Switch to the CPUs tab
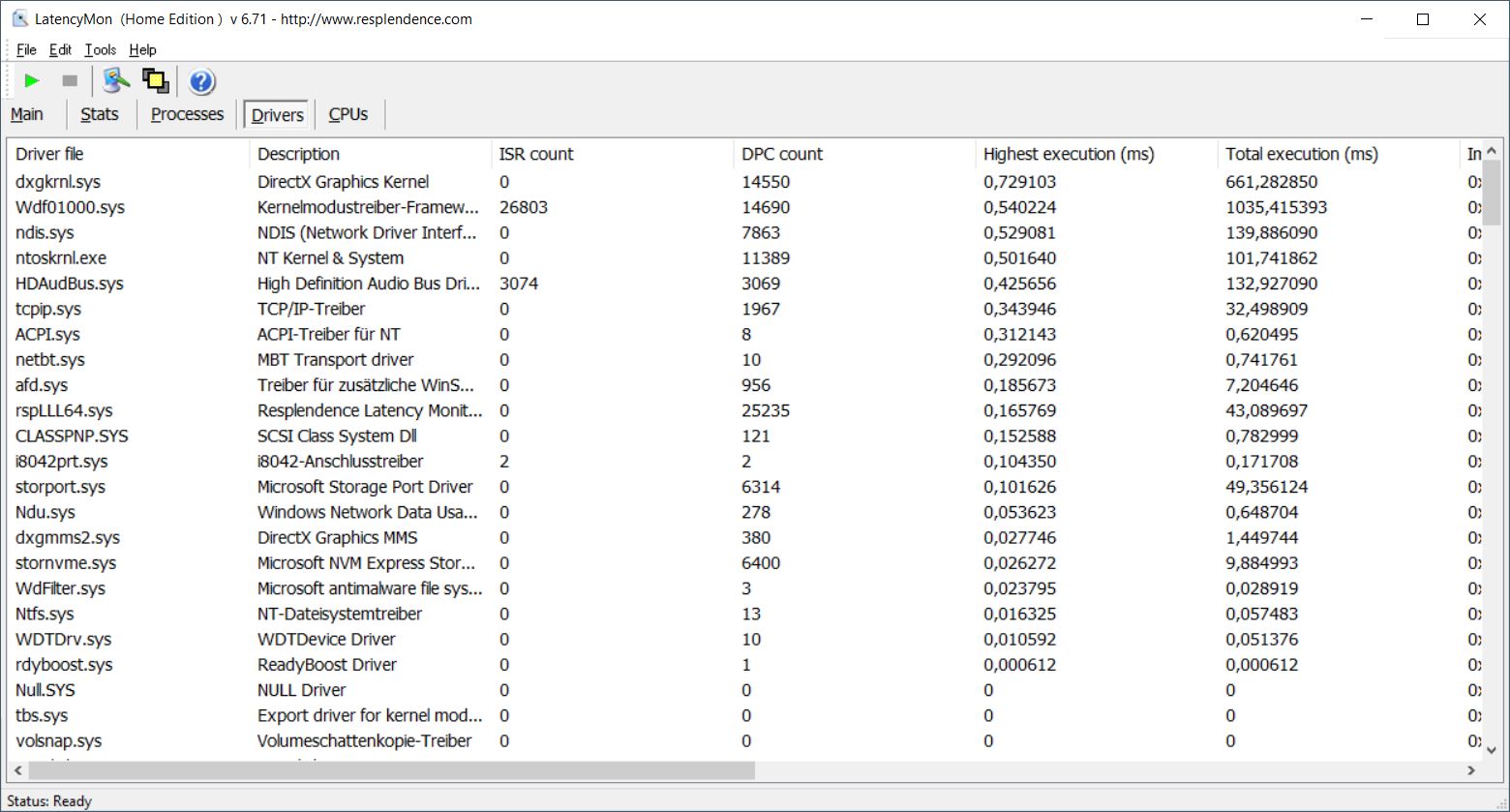The image size is (1510, 812). pyautogui.click(x=348, y=114)
